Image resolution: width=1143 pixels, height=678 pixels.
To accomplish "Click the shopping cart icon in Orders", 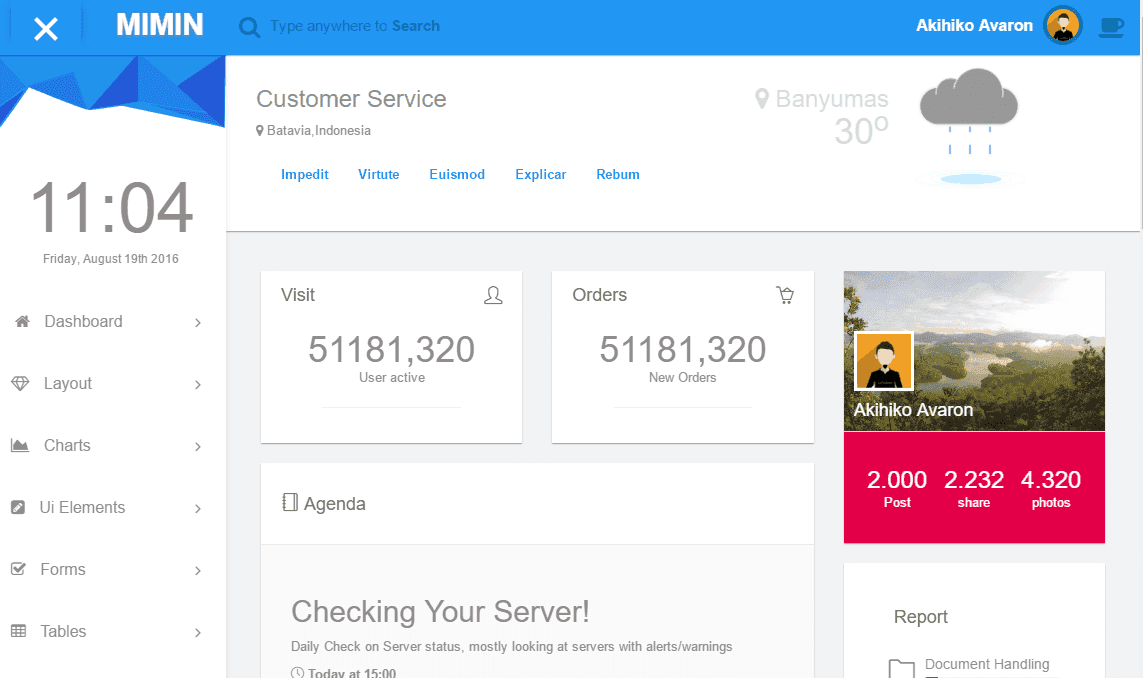I will pos(785,295).
